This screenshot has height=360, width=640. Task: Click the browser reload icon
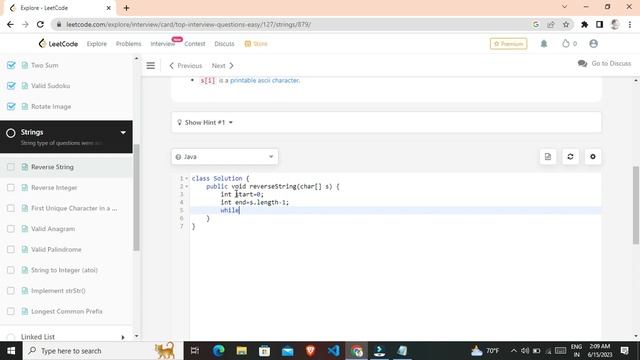pos(40,24)
